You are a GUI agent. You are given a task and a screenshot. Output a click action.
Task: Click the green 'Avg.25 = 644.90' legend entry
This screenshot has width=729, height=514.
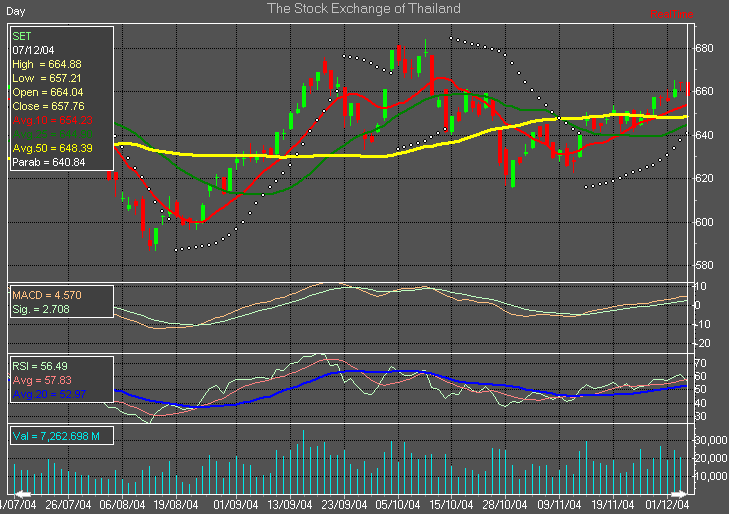click(53, 134)
